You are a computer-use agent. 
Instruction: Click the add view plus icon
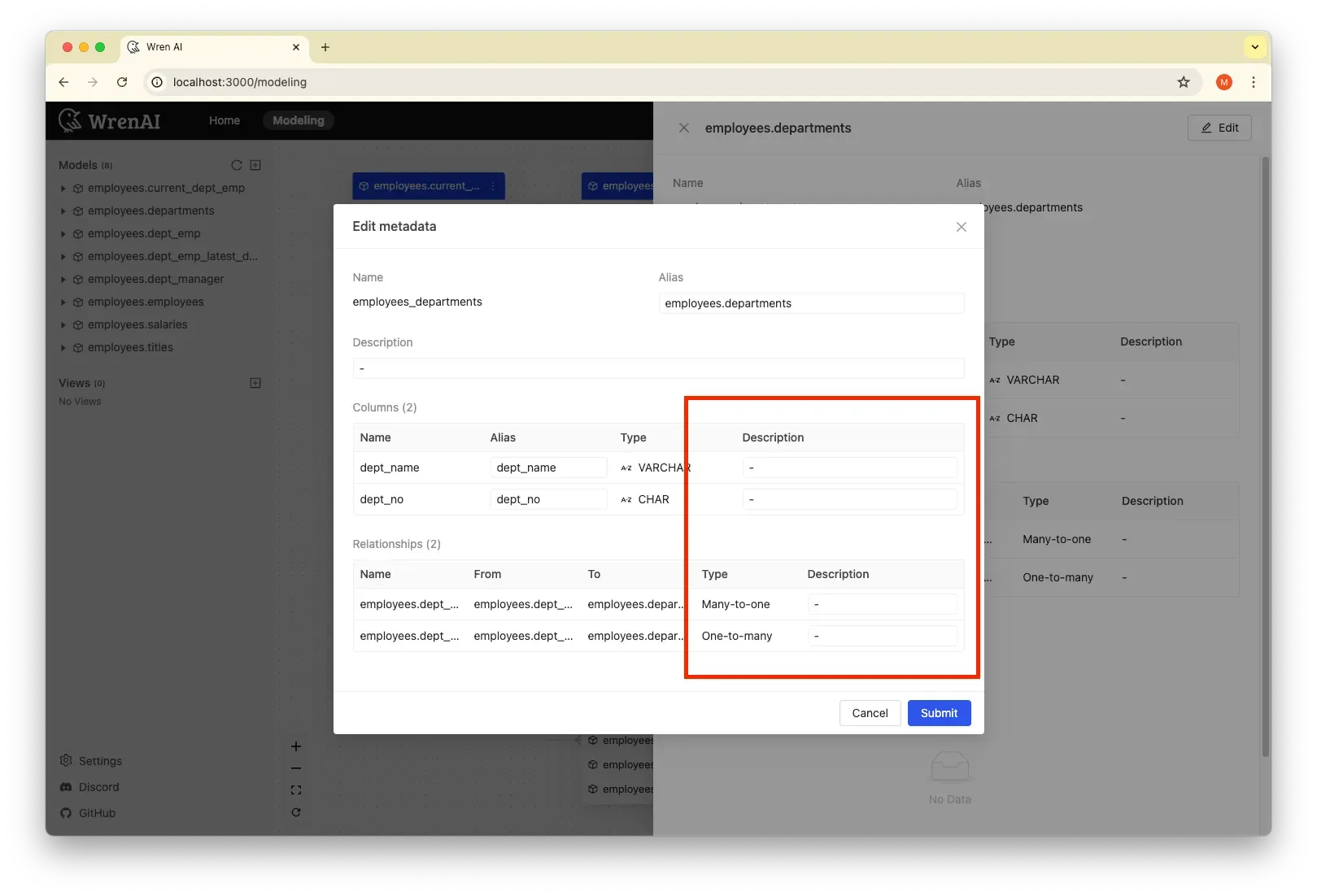(255, 383)
